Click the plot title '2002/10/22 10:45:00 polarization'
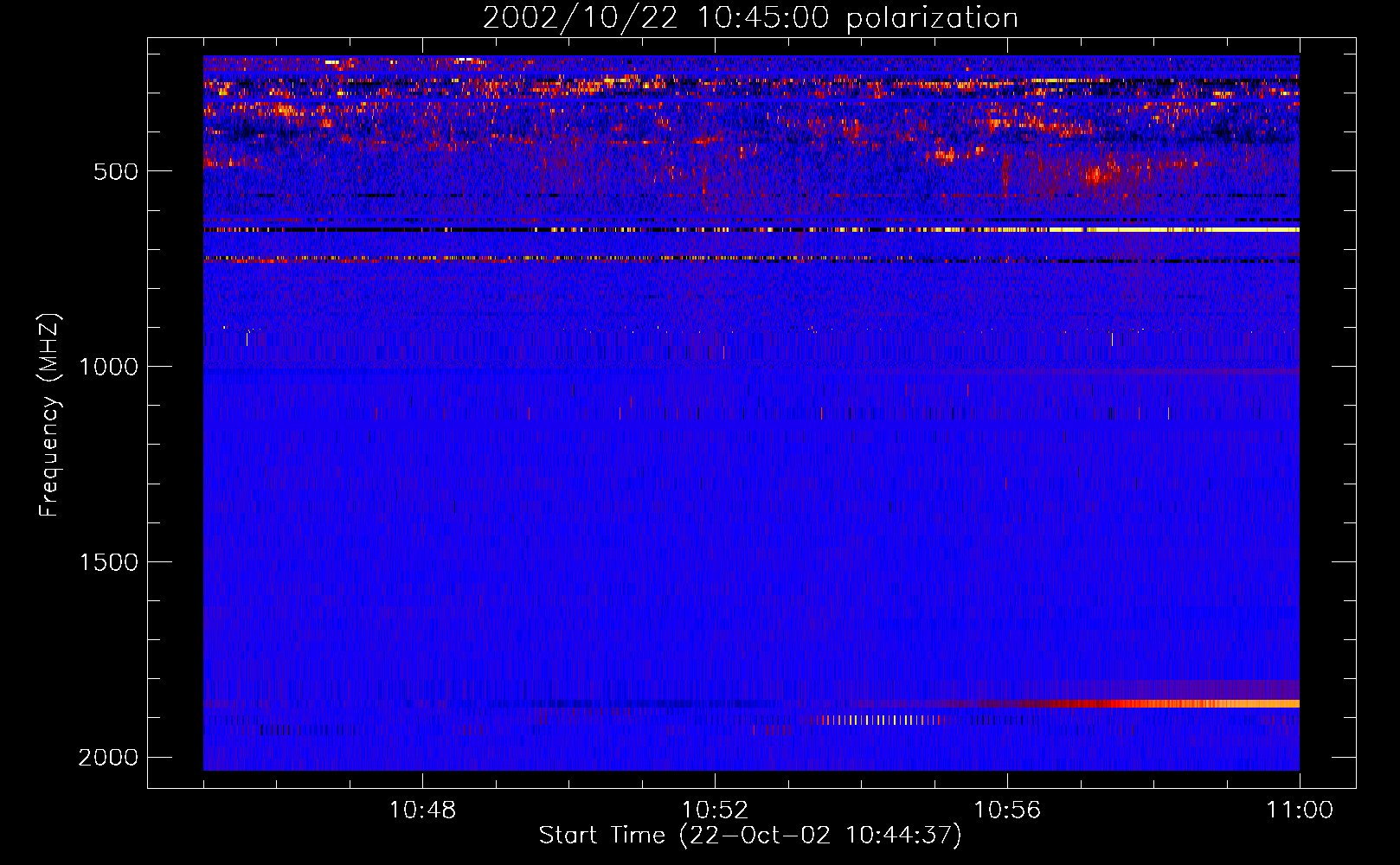Image resolution: width=1400 pixels, height=865 pixels. [750, 17]
